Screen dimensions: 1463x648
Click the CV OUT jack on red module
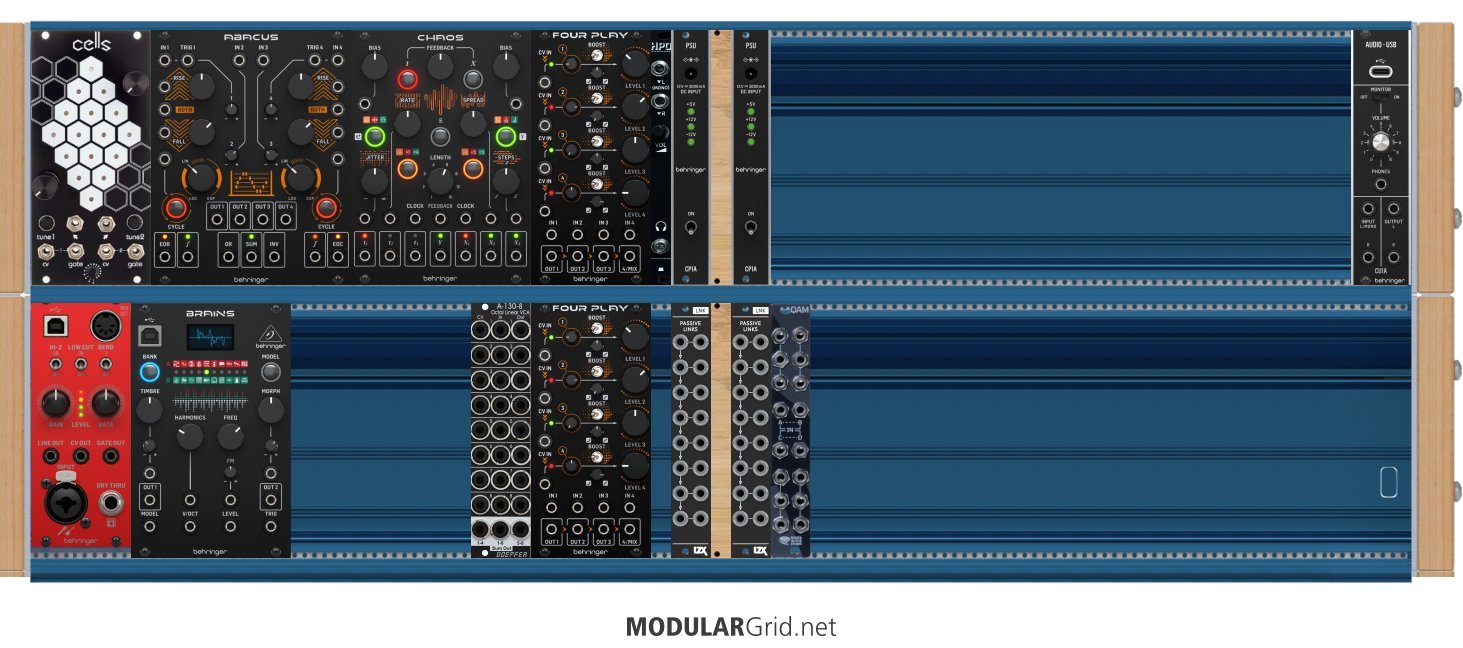[x=79, y=457]
